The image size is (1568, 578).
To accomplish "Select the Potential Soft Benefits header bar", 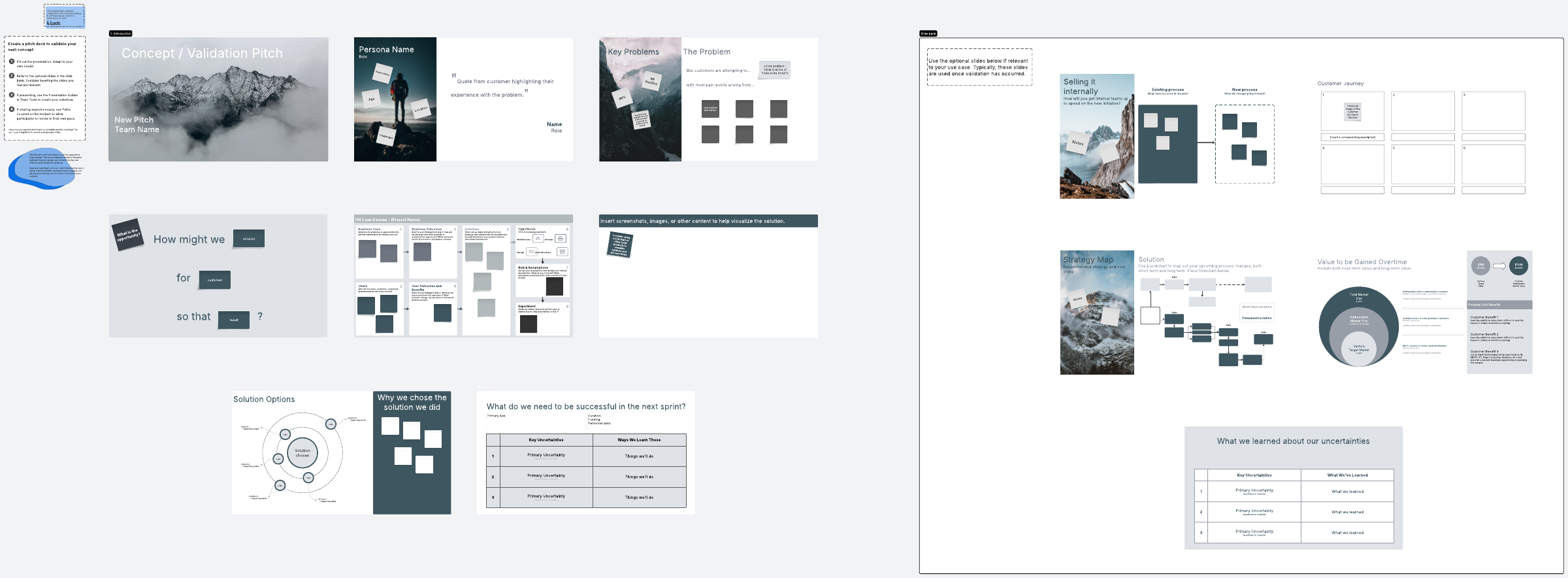I will coord(1499,305).
